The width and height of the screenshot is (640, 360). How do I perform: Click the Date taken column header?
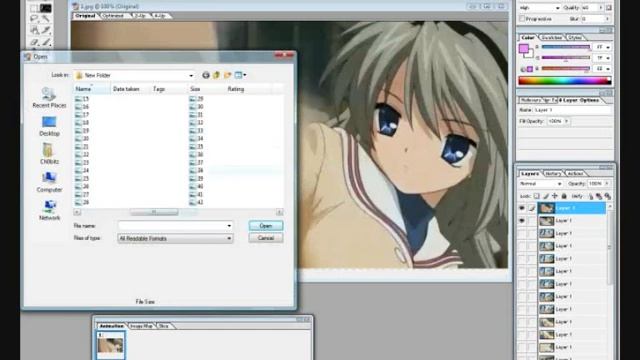[130, 89]
